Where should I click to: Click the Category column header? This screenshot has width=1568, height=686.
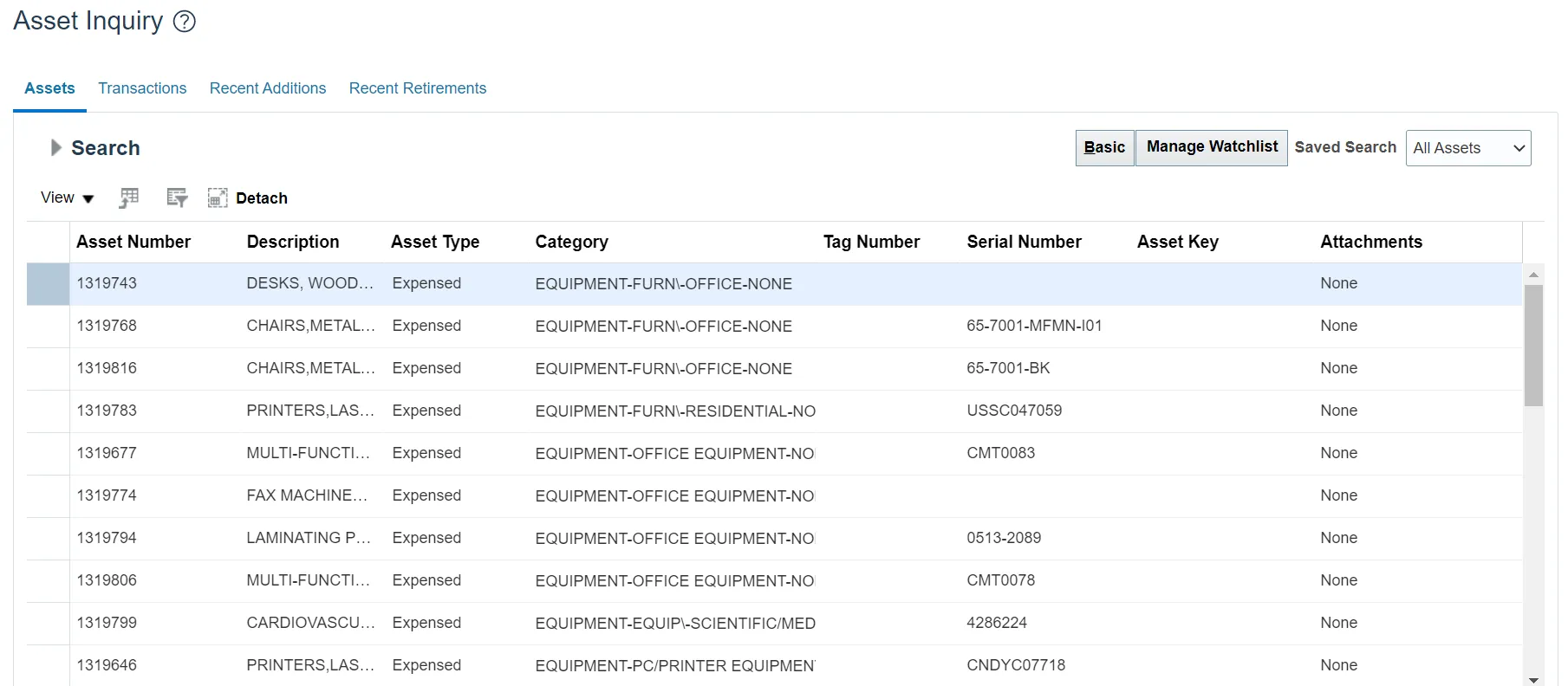pos(571,243)
